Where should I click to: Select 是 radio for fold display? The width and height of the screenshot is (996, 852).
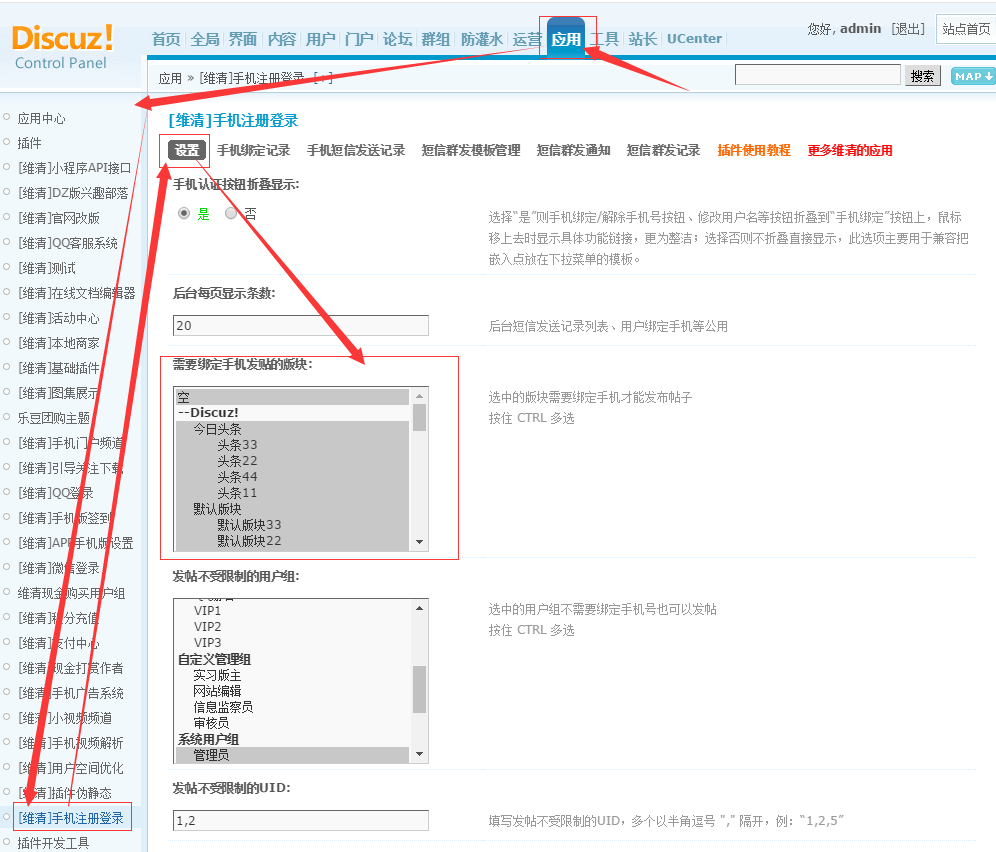[184, 213]
